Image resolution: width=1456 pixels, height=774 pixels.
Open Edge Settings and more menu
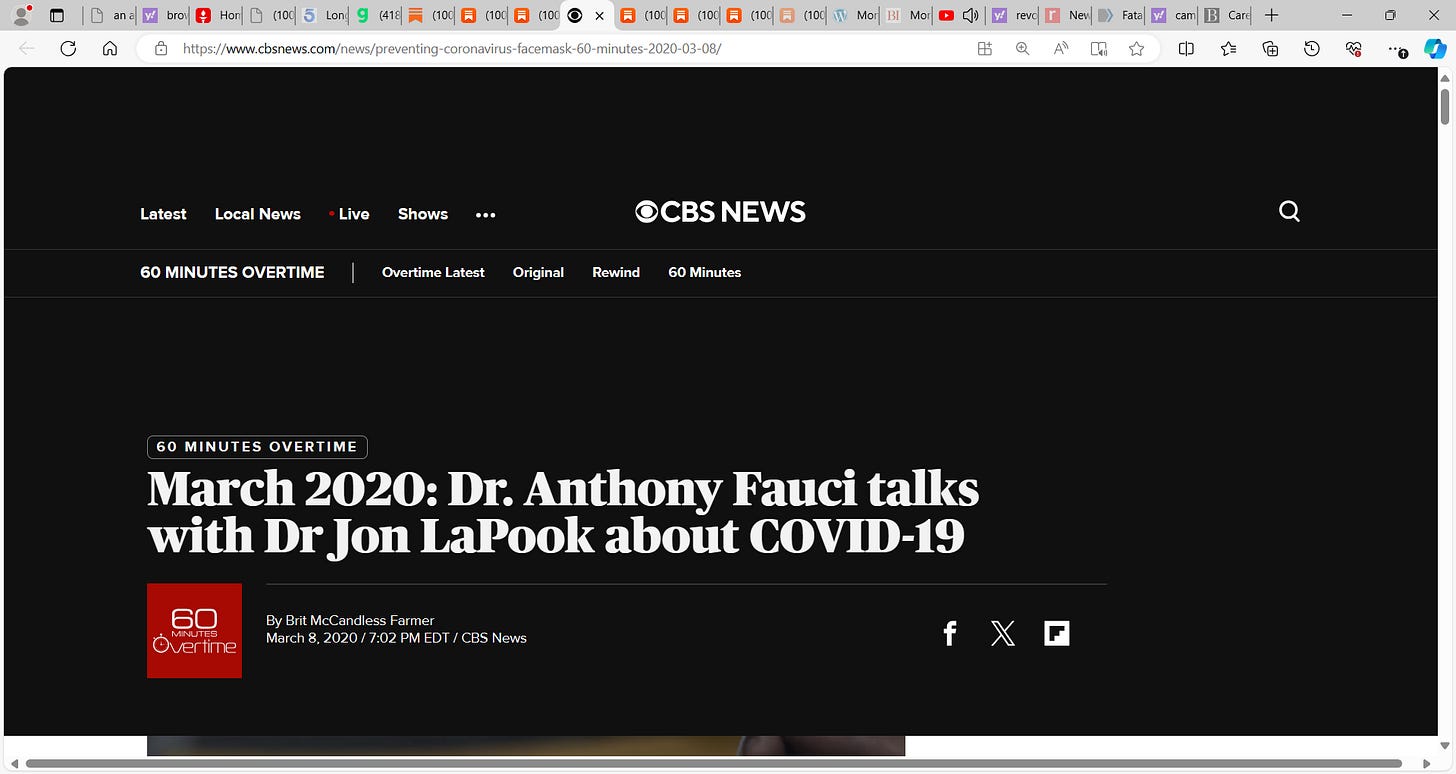point(1396,48)
